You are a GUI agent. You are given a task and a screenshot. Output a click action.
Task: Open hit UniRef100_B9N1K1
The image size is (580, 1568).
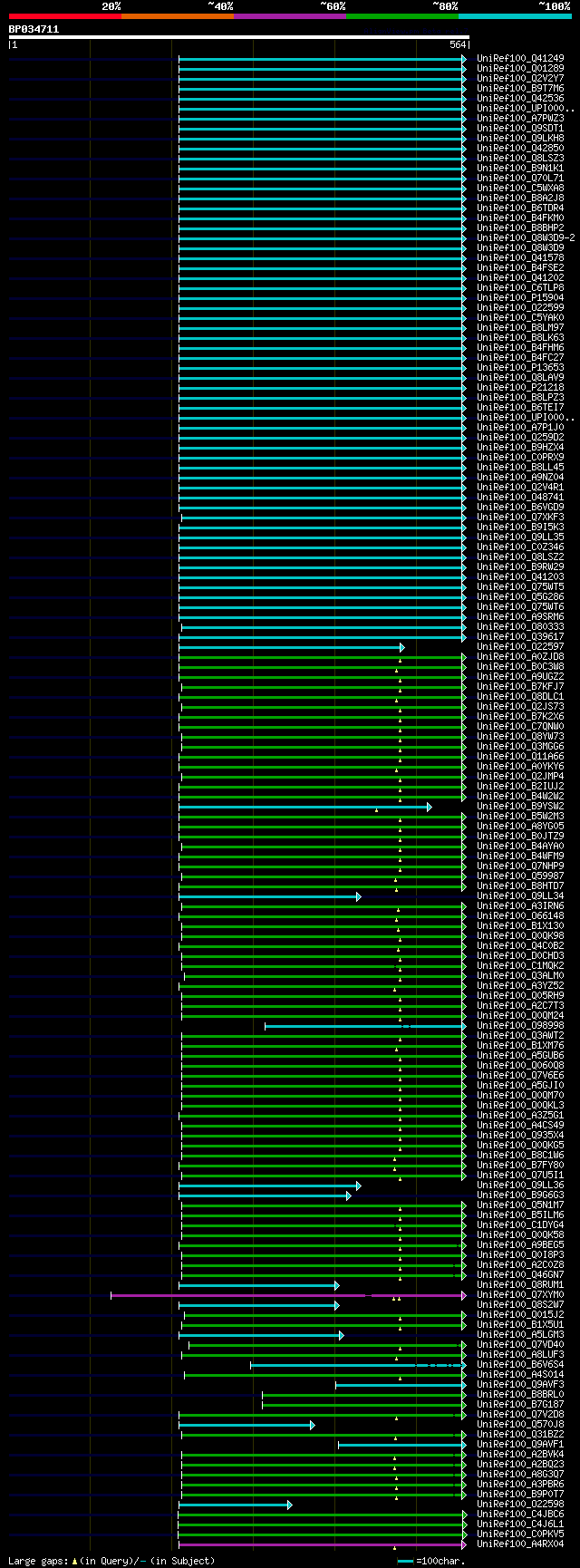[520, 168]
